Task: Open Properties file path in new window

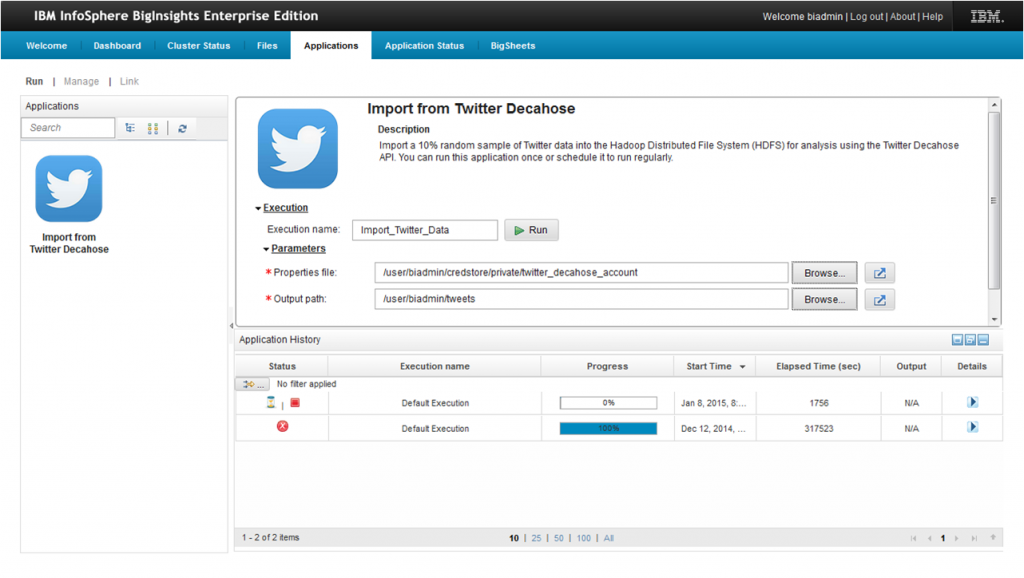Action: (880, 273)
